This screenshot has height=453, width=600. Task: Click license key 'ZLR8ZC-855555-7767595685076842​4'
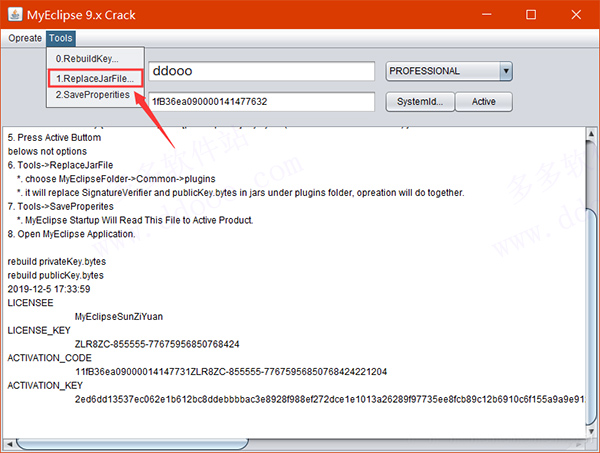157,344
